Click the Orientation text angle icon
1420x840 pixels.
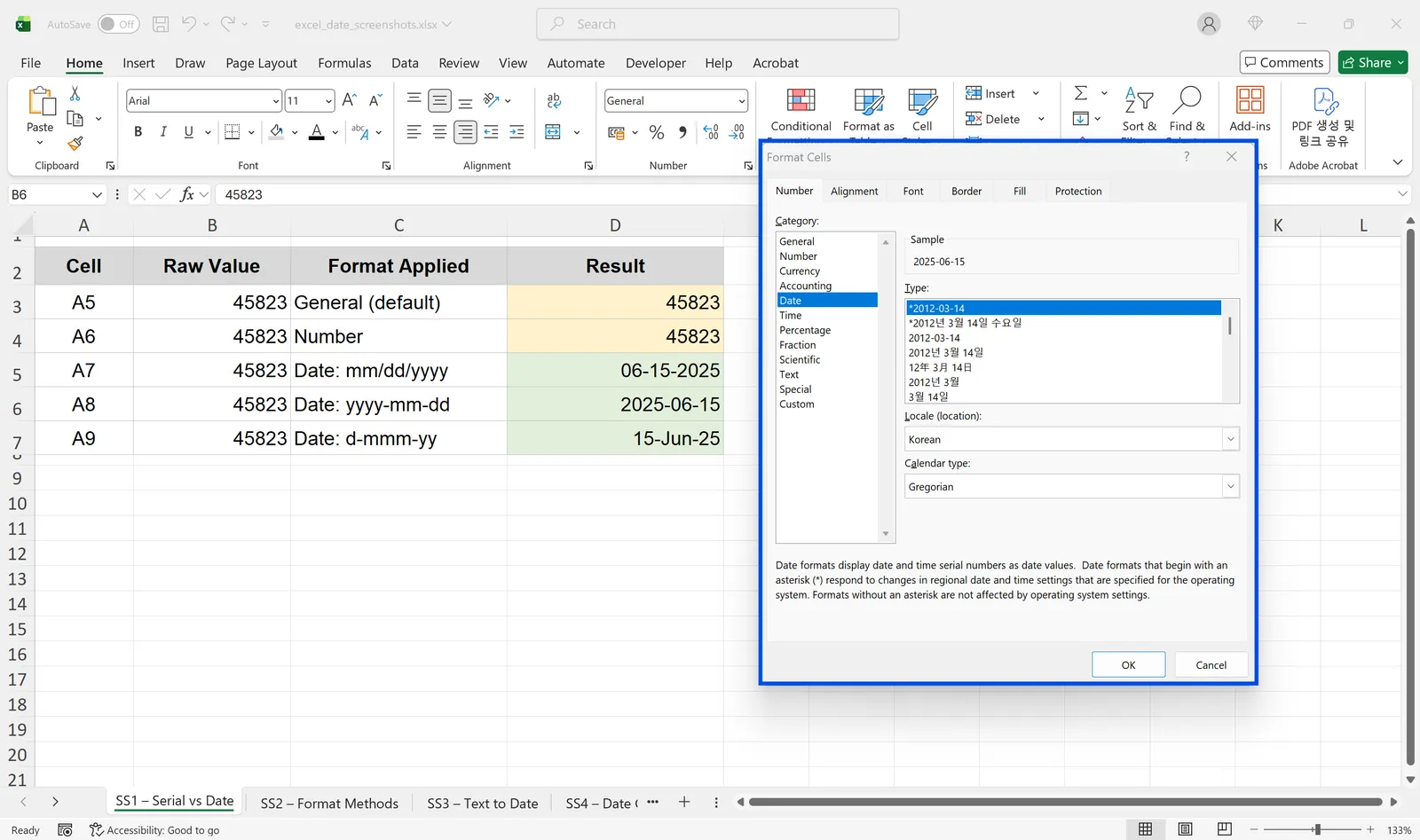click(492, 100)
